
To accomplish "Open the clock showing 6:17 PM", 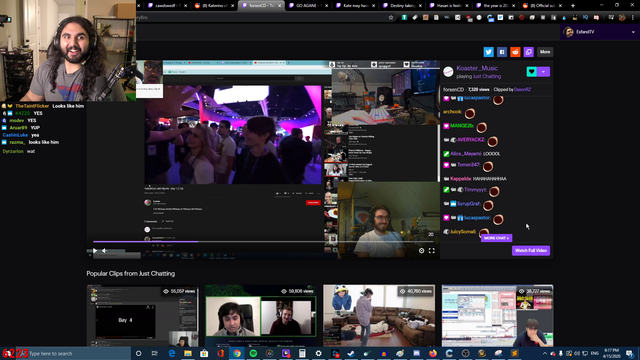I will click(611, 353).
